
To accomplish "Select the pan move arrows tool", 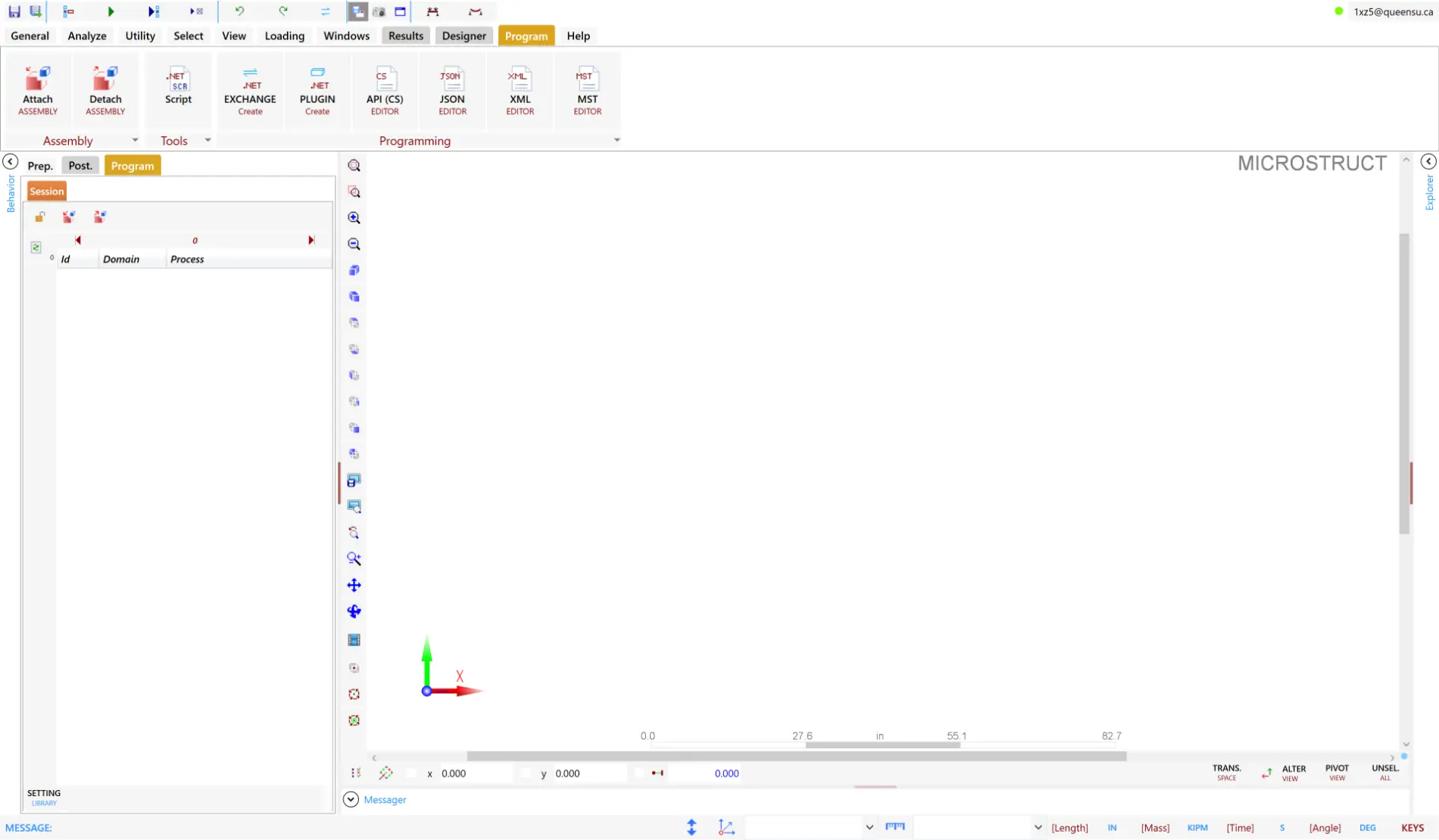I will point(354,586).
